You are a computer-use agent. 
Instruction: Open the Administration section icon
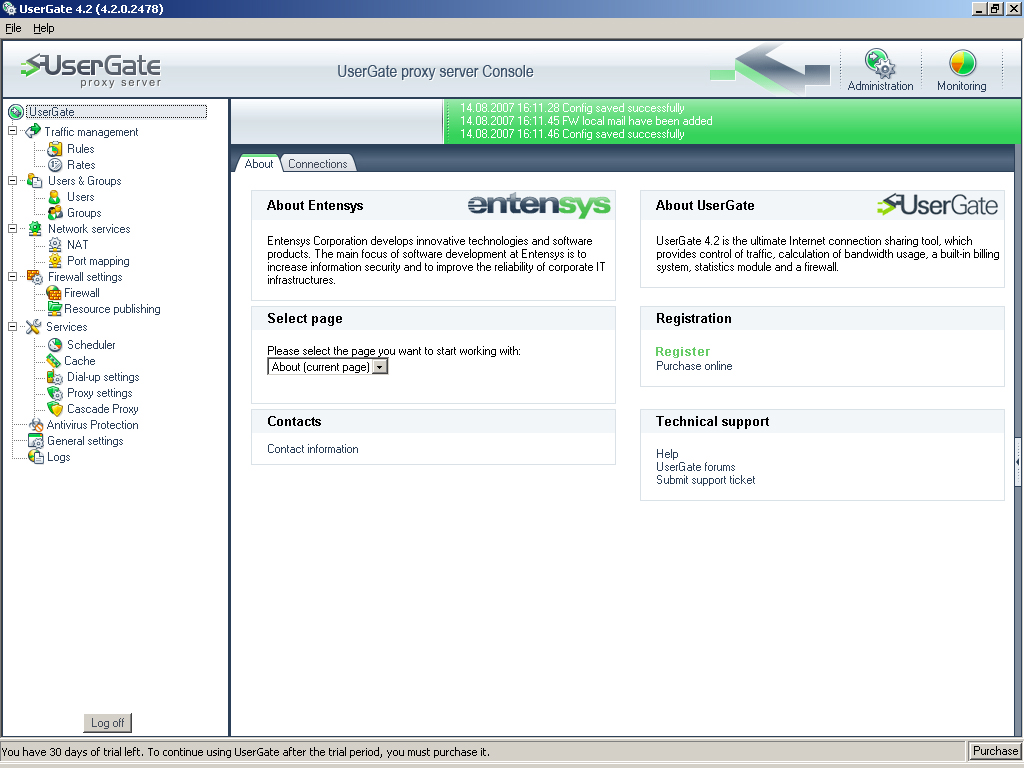[x=880, y=63]
